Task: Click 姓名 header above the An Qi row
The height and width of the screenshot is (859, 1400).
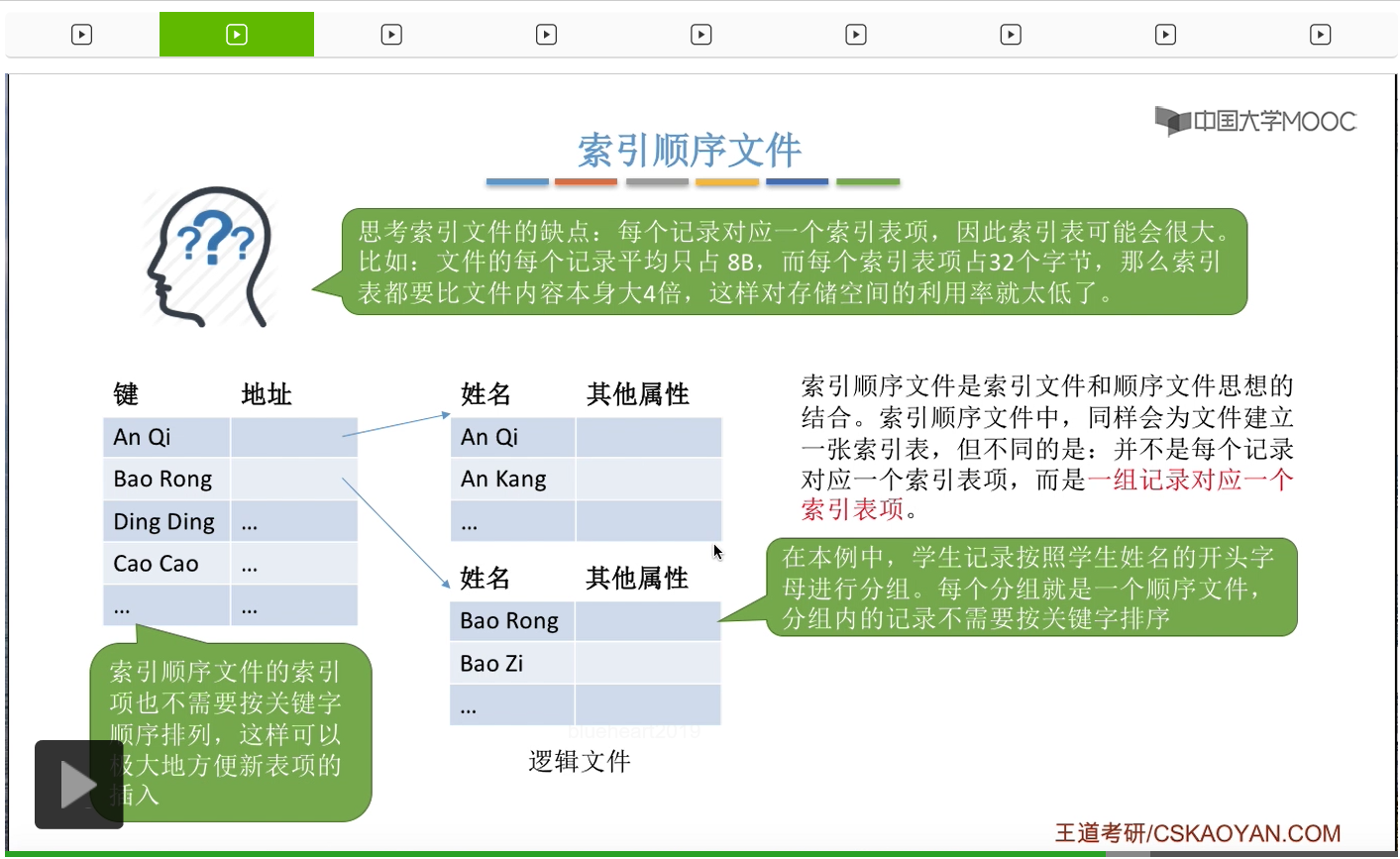Action: pos(485,394)
